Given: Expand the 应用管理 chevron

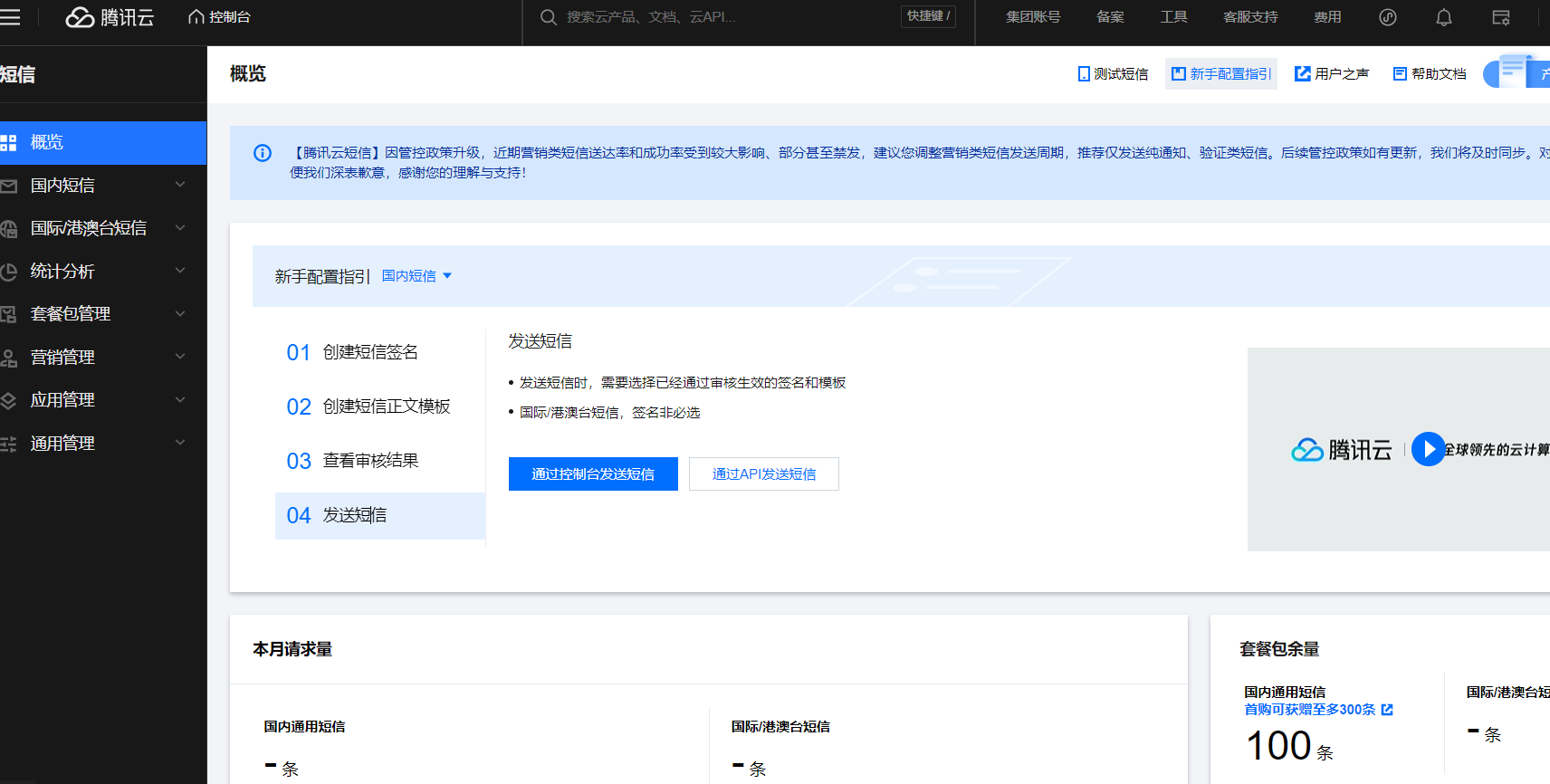Looking at the screenshot, I should pyautogui.click(x=180, y=399).
